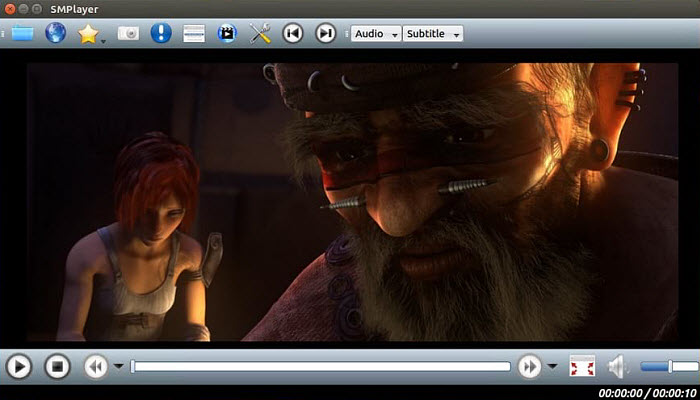The height and width of the screenshot is (400, 700).
Task: Show file information with the blue exclamation icon
Action: click(x=161, y=33)
